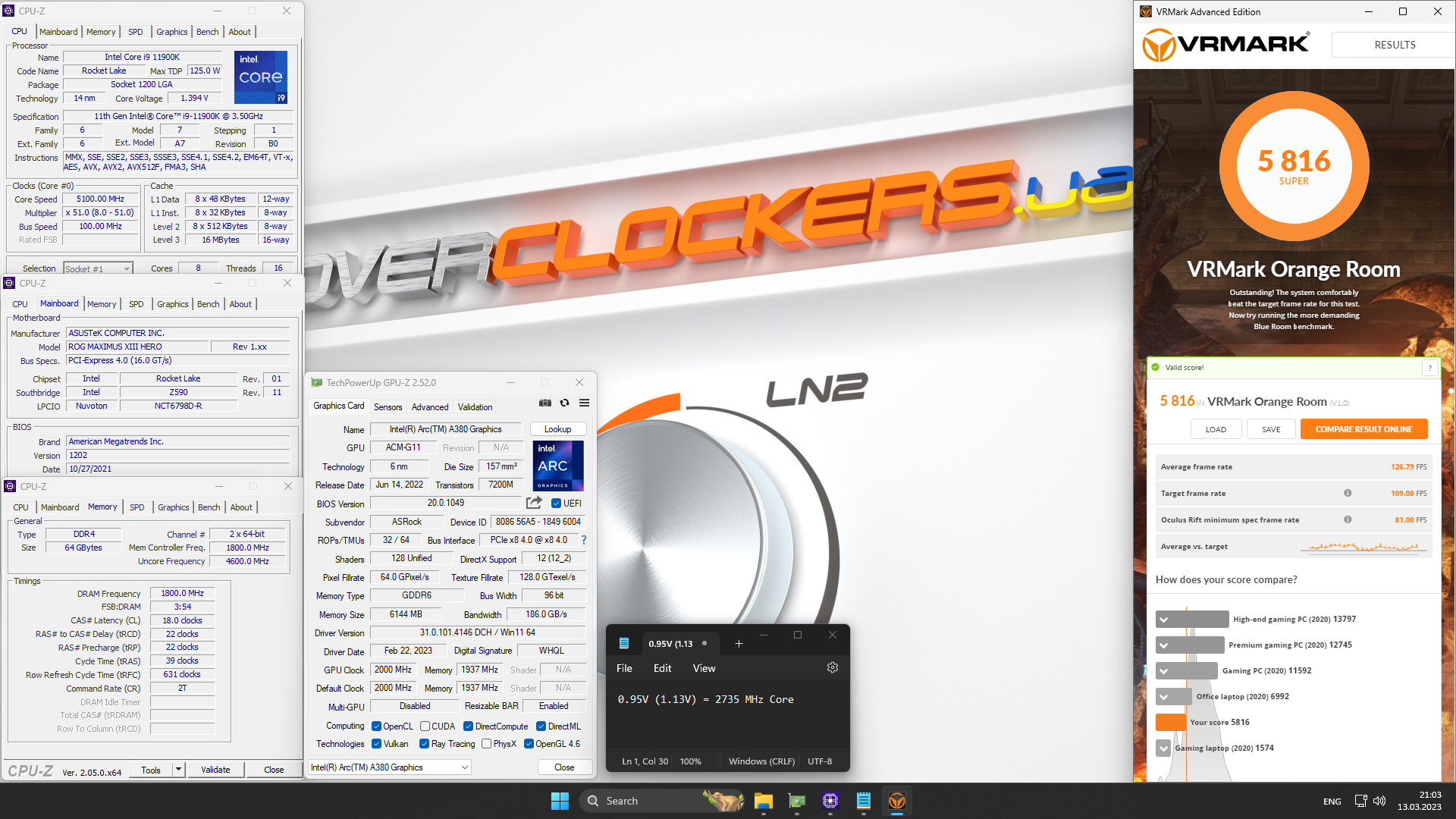Click the Bus Interface question mark icon
Viewport: 1456px width, 819px height.
click(x=584, y=540)
